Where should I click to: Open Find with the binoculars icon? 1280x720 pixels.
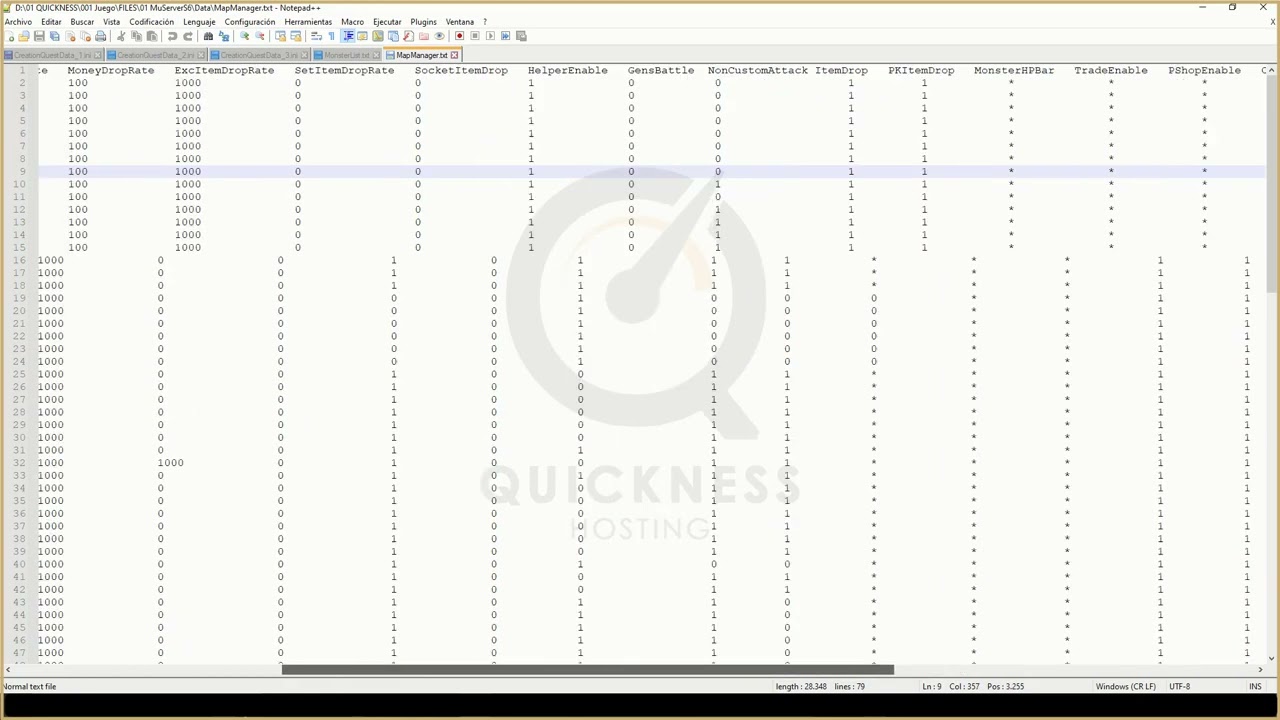[x=208, y=36]
